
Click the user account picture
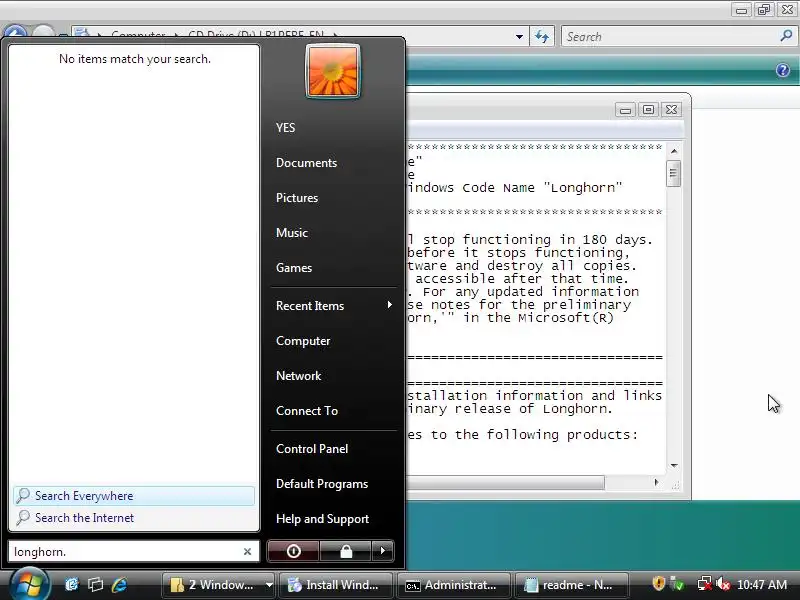point(333,71)
